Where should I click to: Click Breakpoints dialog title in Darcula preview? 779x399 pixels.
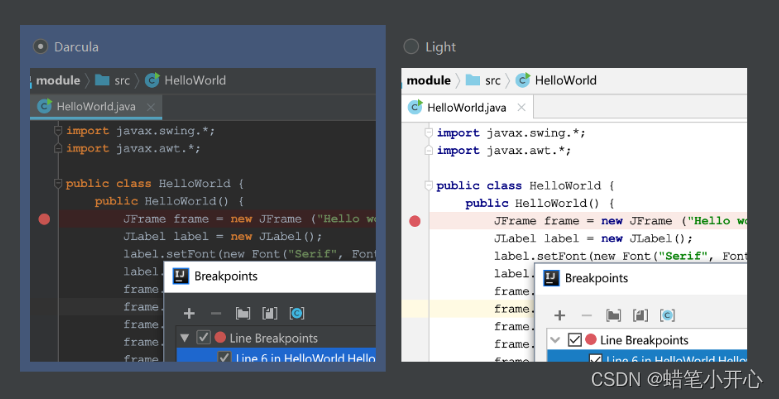226,276
